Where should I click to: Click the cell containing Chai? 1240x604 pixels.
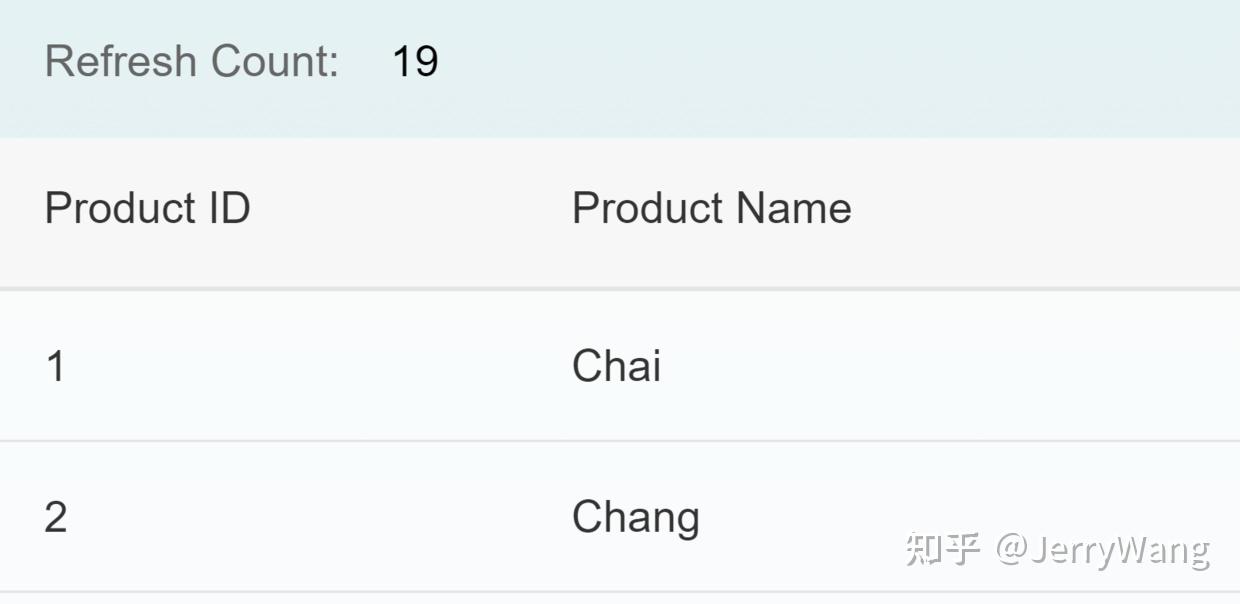click(616, 366)
